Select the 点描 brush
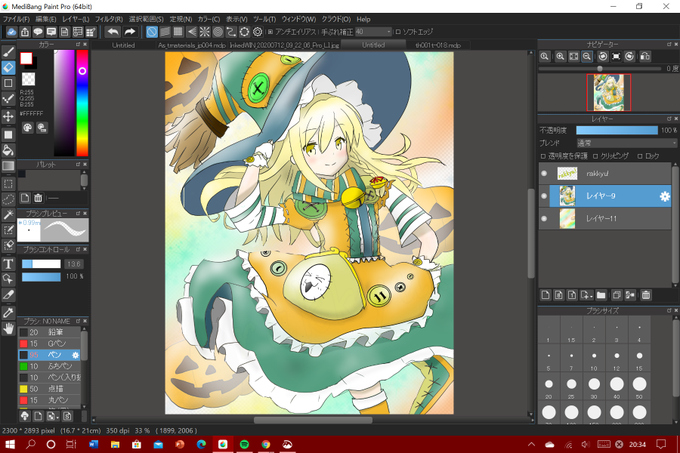The height and width of the screenshot is (453, 680). click(x=49, y=389)
